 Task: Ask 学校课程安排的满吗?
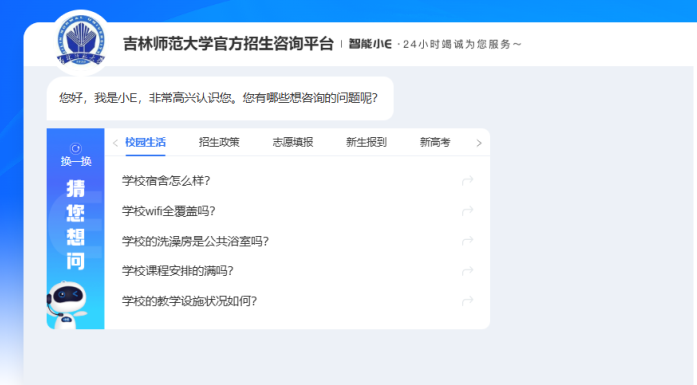coord(177,271)
